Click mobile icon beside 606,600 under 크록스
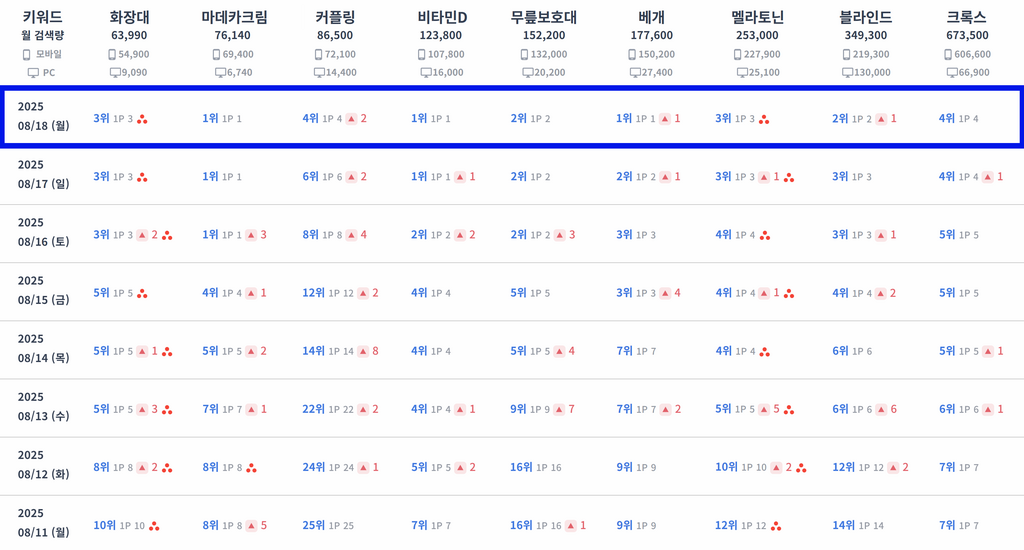The height and width of the screenshot is (550, 1024). (948, 54)
